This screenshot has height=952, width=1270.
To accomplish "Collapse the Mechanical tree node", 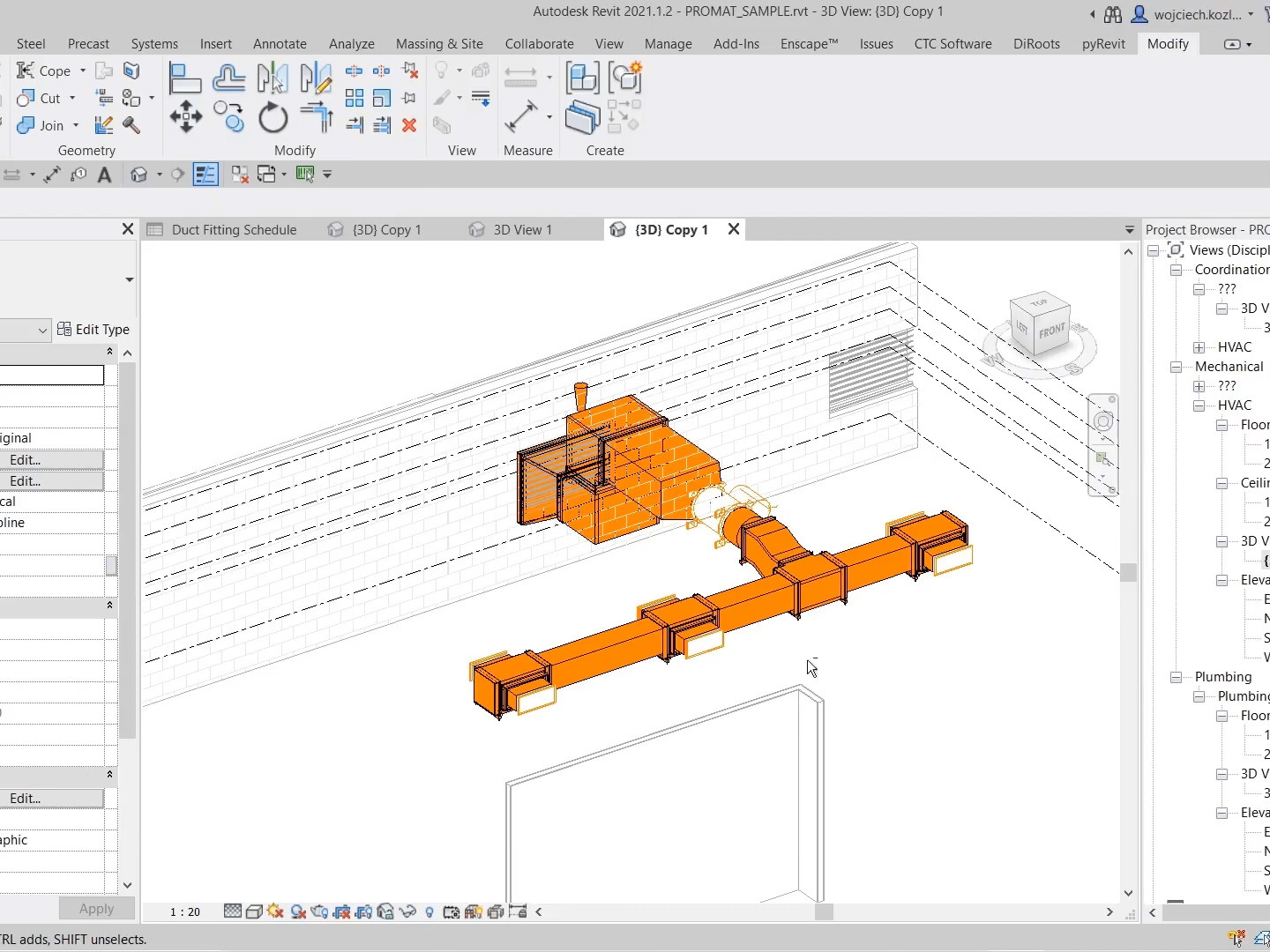I will click(1176, 367).
